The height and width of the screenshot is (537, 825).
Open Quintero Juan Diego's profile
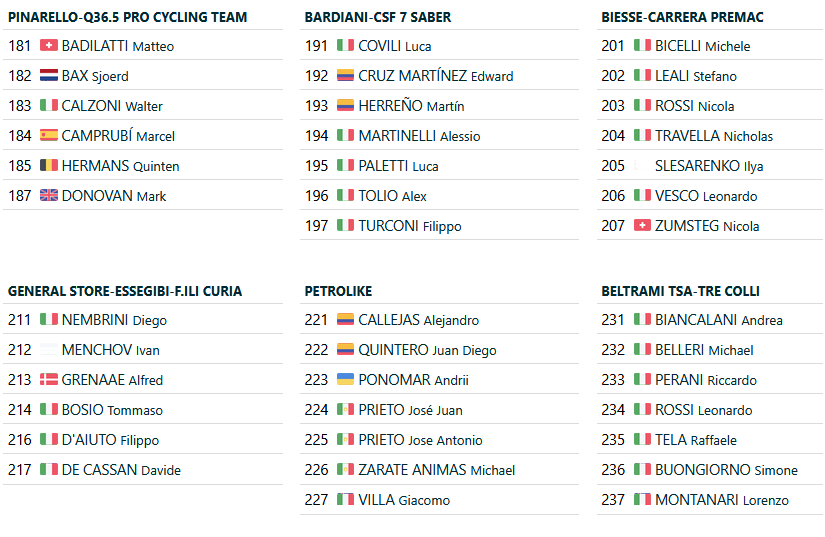(x=427, y=350)
